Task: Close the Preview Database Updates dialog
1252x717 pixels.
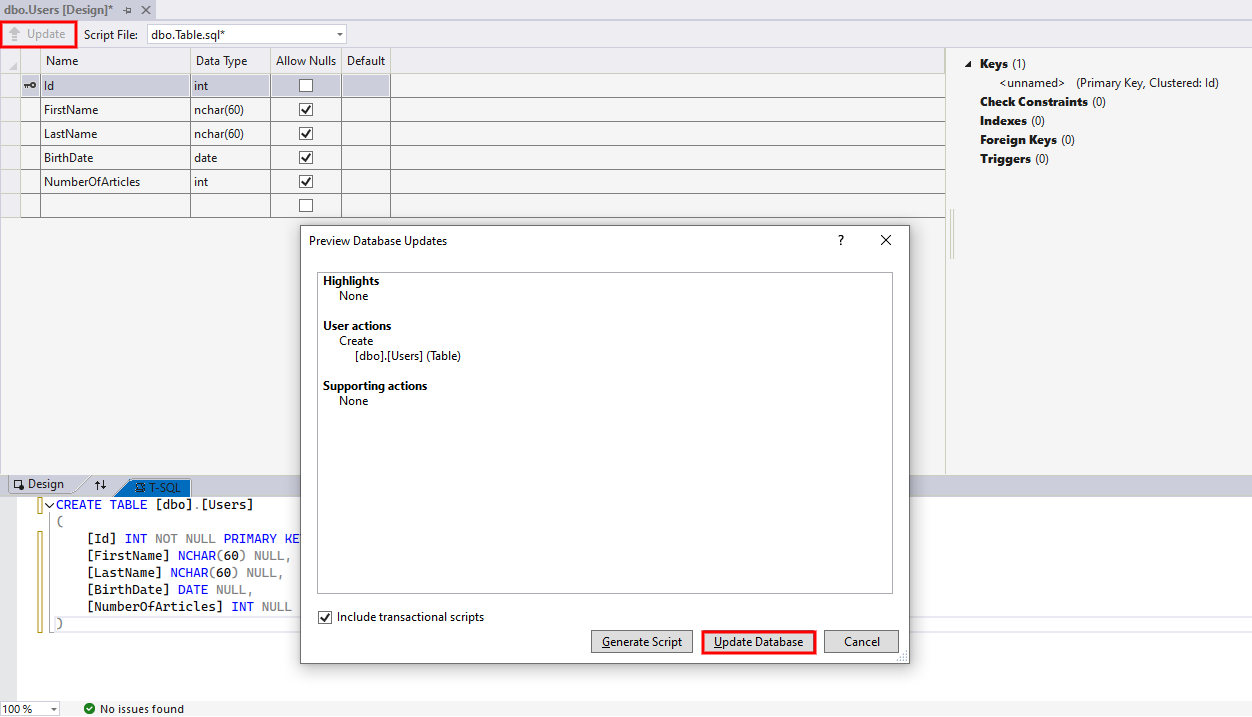Action: (x=885, y=241)
